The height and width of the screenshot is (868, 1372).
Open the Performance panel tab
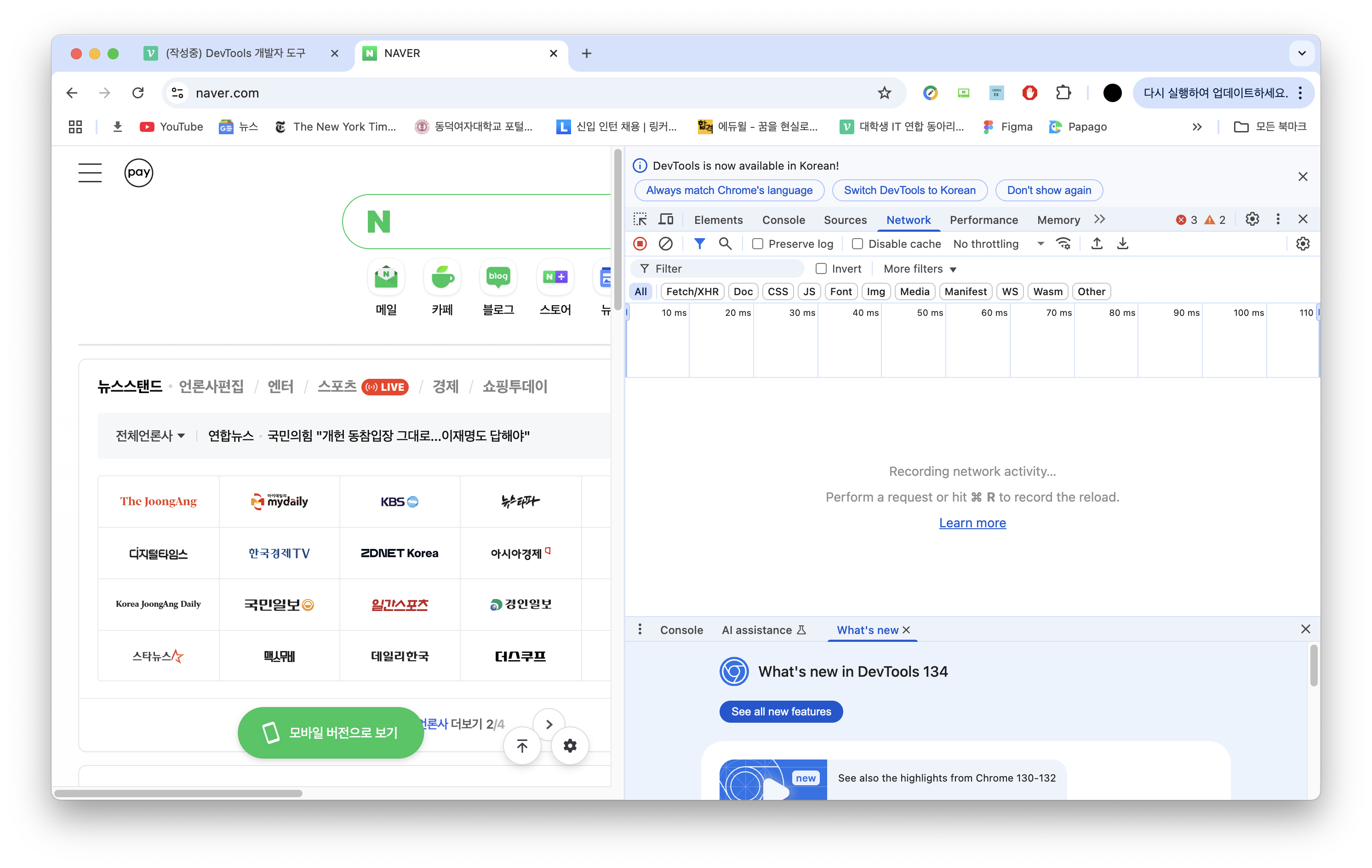pyautogui.click(x=983, y=220)
